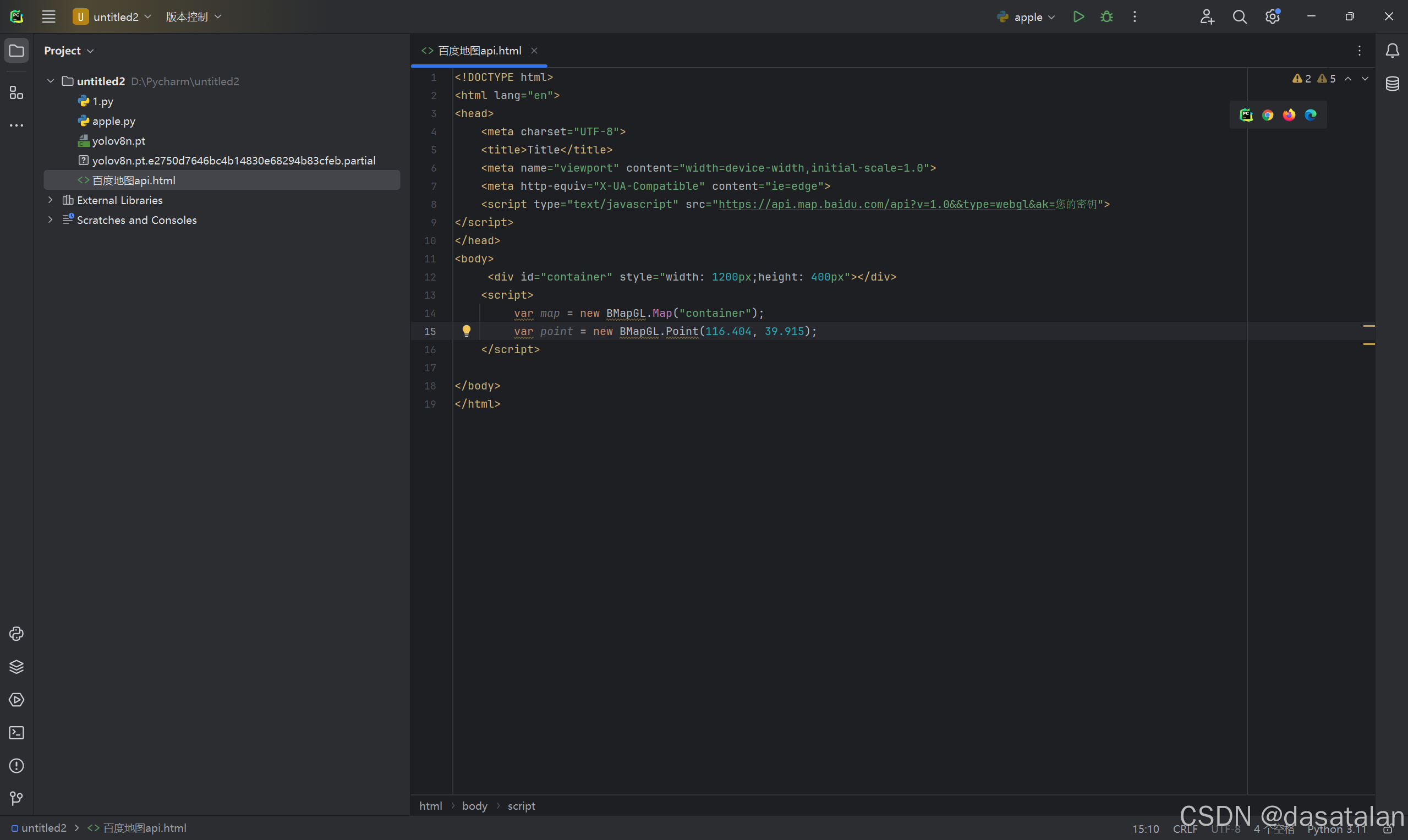Expand the External Libraries node
The width and height of the screenshot is (1408, 840).
(51, 200)
